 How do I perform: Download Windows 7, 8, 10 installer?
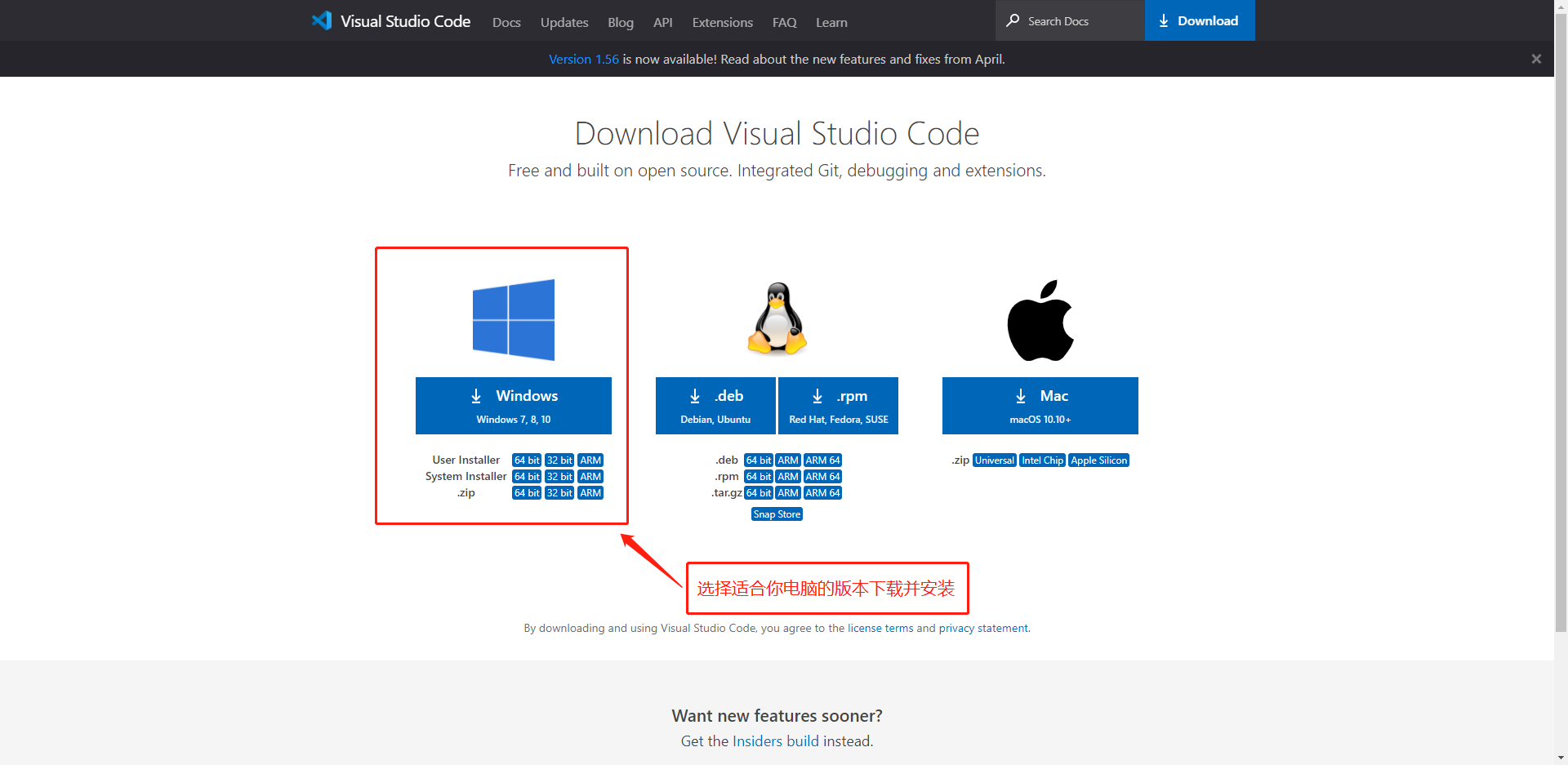tap(514, 405)
